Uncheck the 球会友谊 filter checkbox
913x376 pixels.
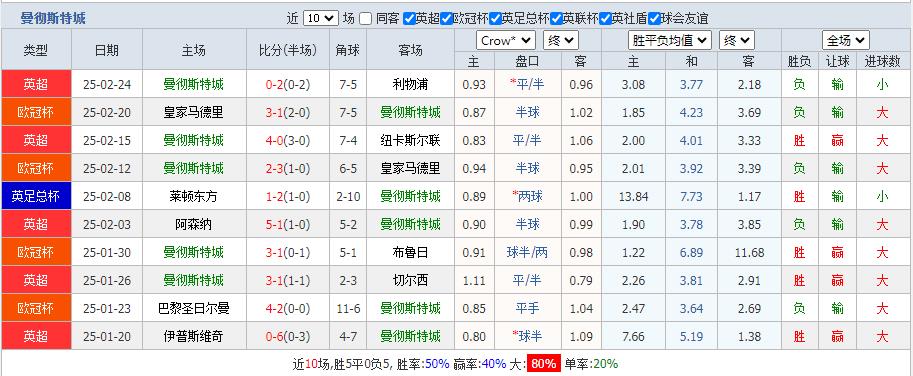(654, 19)
